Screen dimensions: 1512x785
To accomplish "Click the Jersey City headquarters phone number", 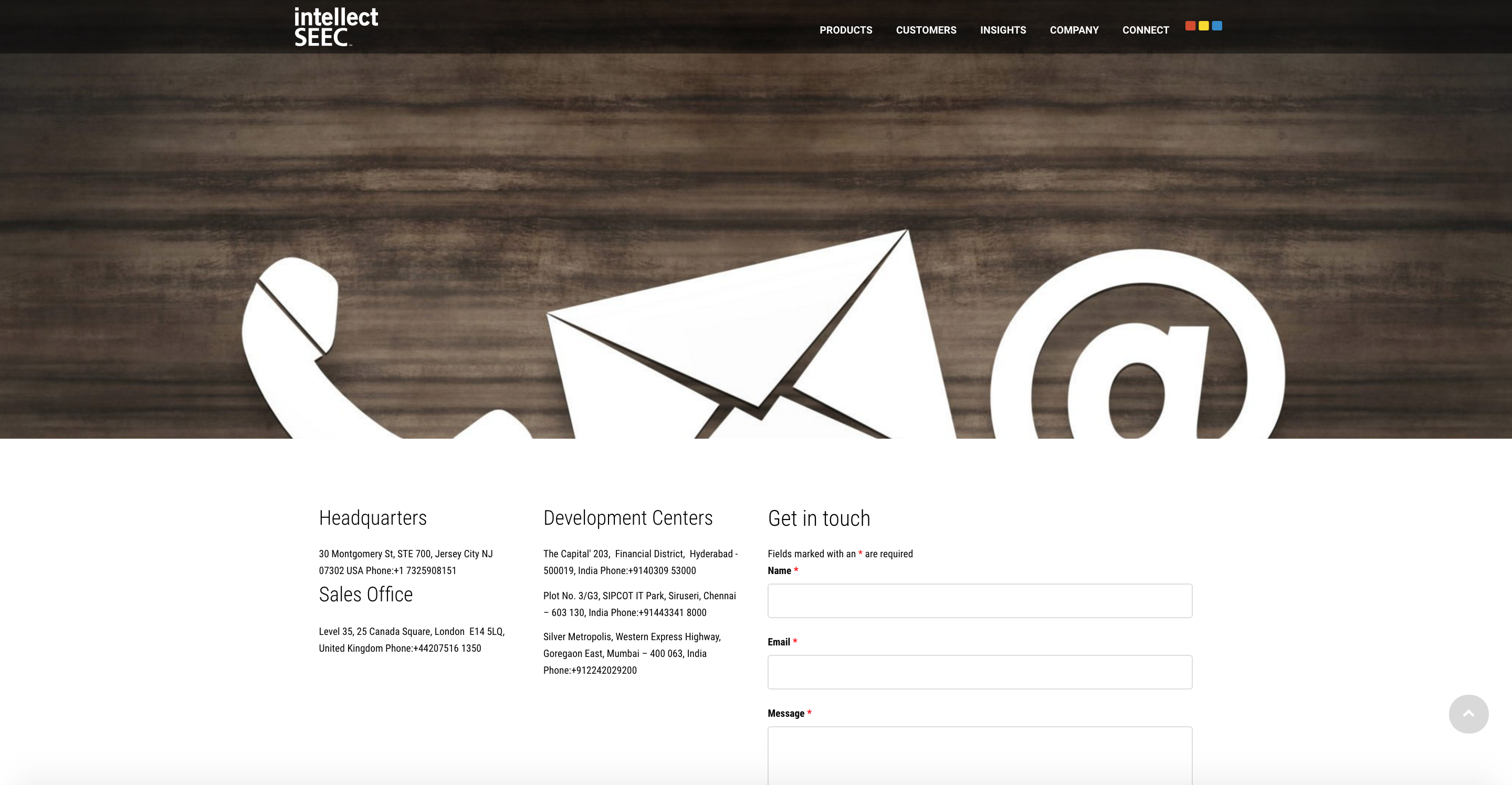I will pyautogui.click(x=424, y=570).
